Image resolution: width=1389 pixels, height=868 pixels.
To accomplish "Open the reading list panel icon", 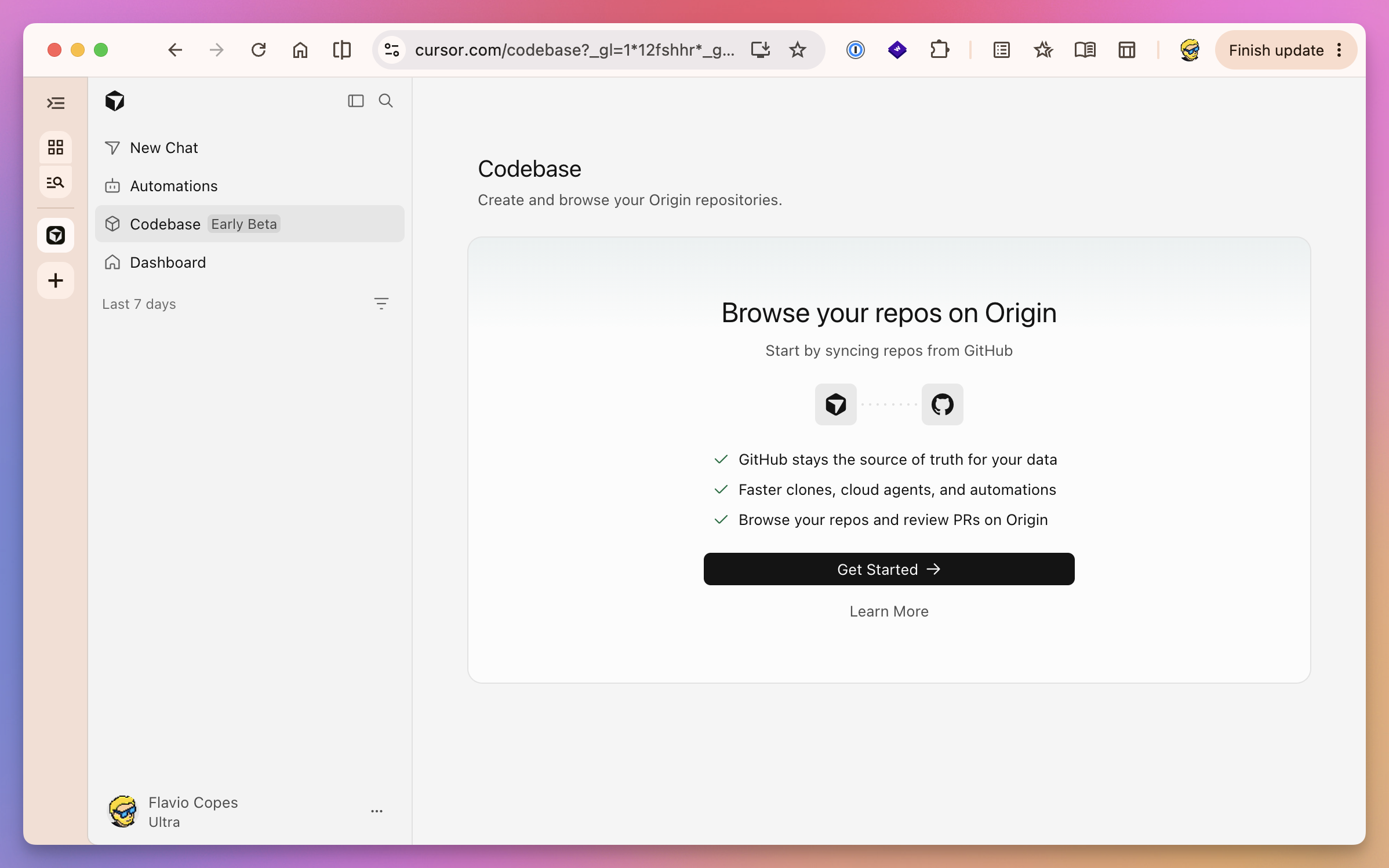I will pyautogui.click(x=1001, y=50).
